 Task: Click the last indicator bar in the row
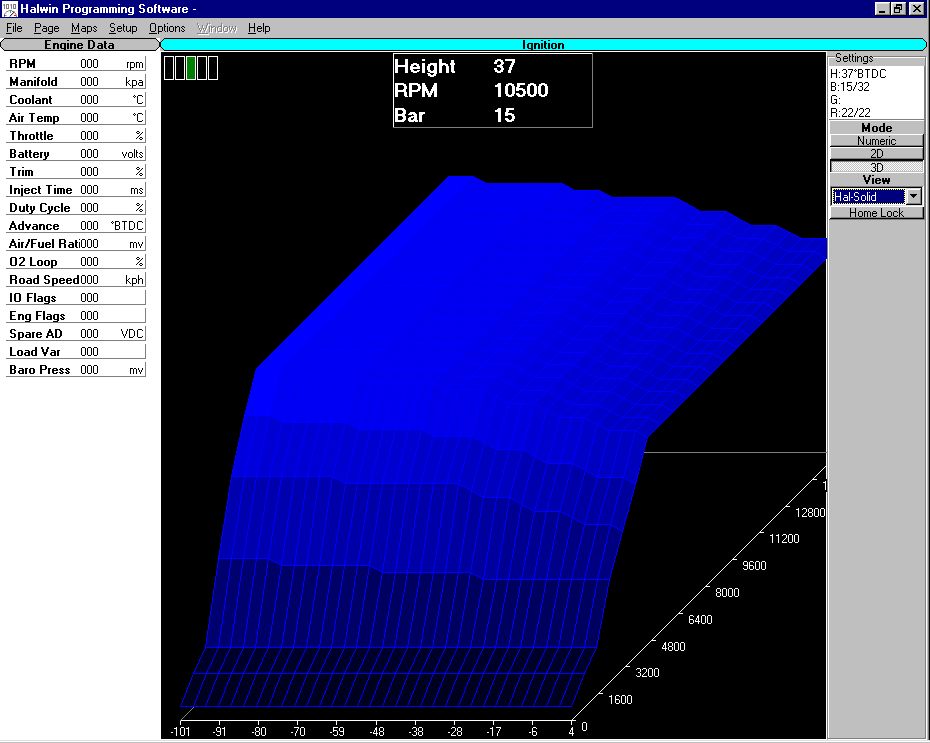[213, 68]
